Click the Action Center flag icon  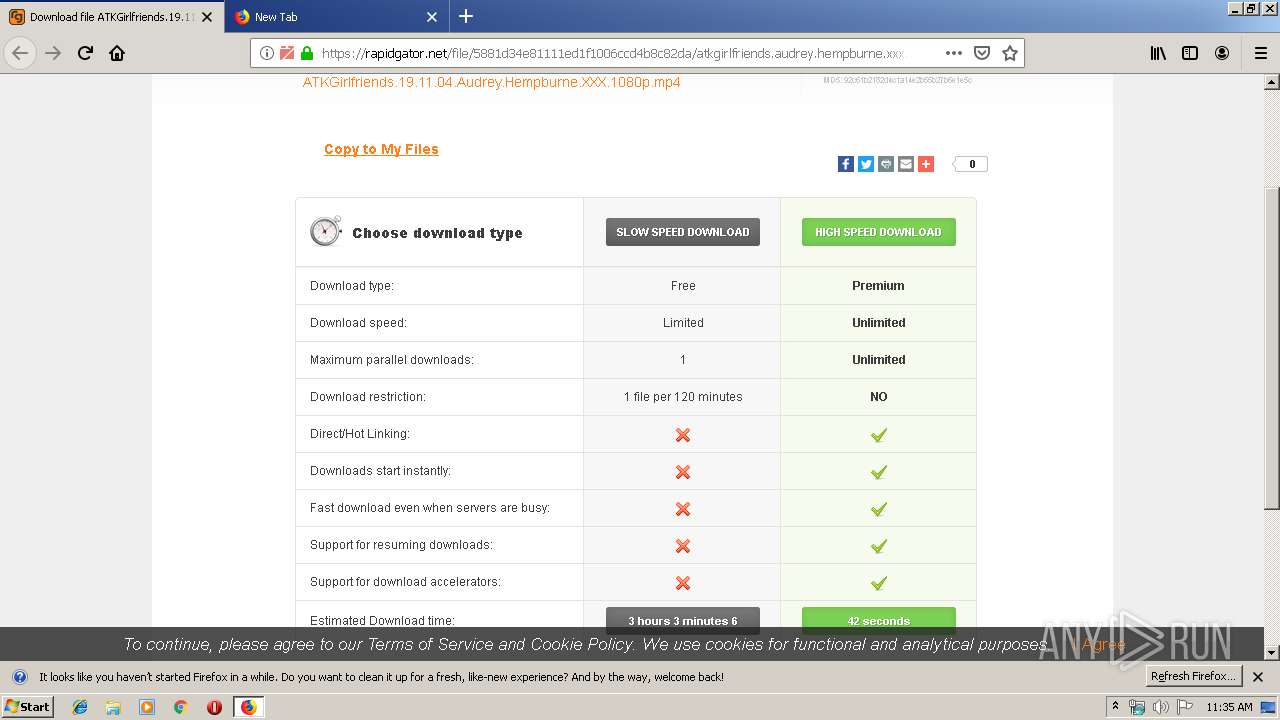click(x=1185, y=707)
